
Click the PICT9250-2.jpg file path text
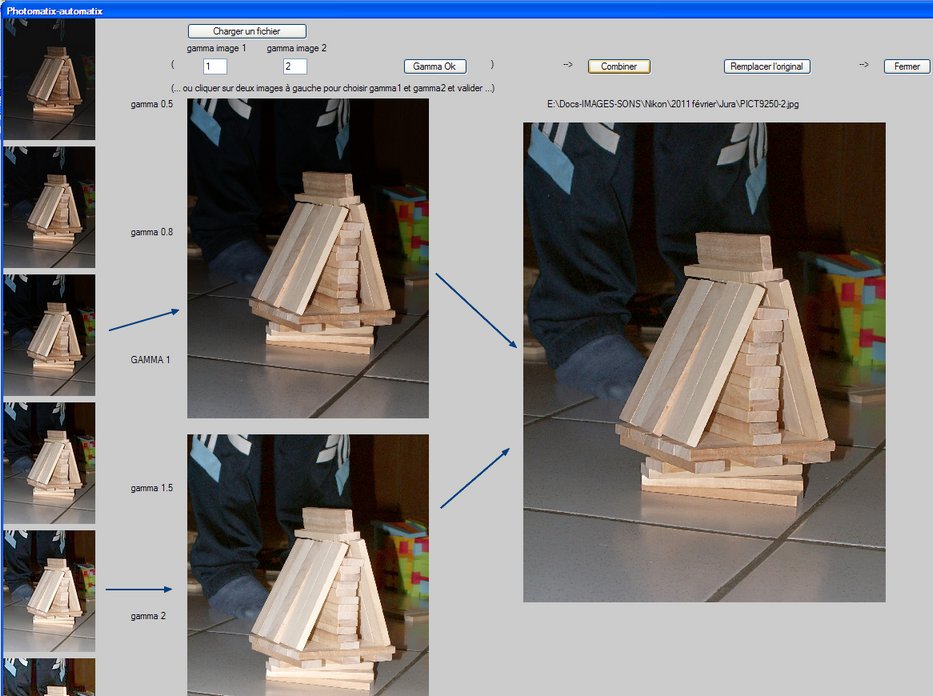pyautogui.click(x=659, y=104)
